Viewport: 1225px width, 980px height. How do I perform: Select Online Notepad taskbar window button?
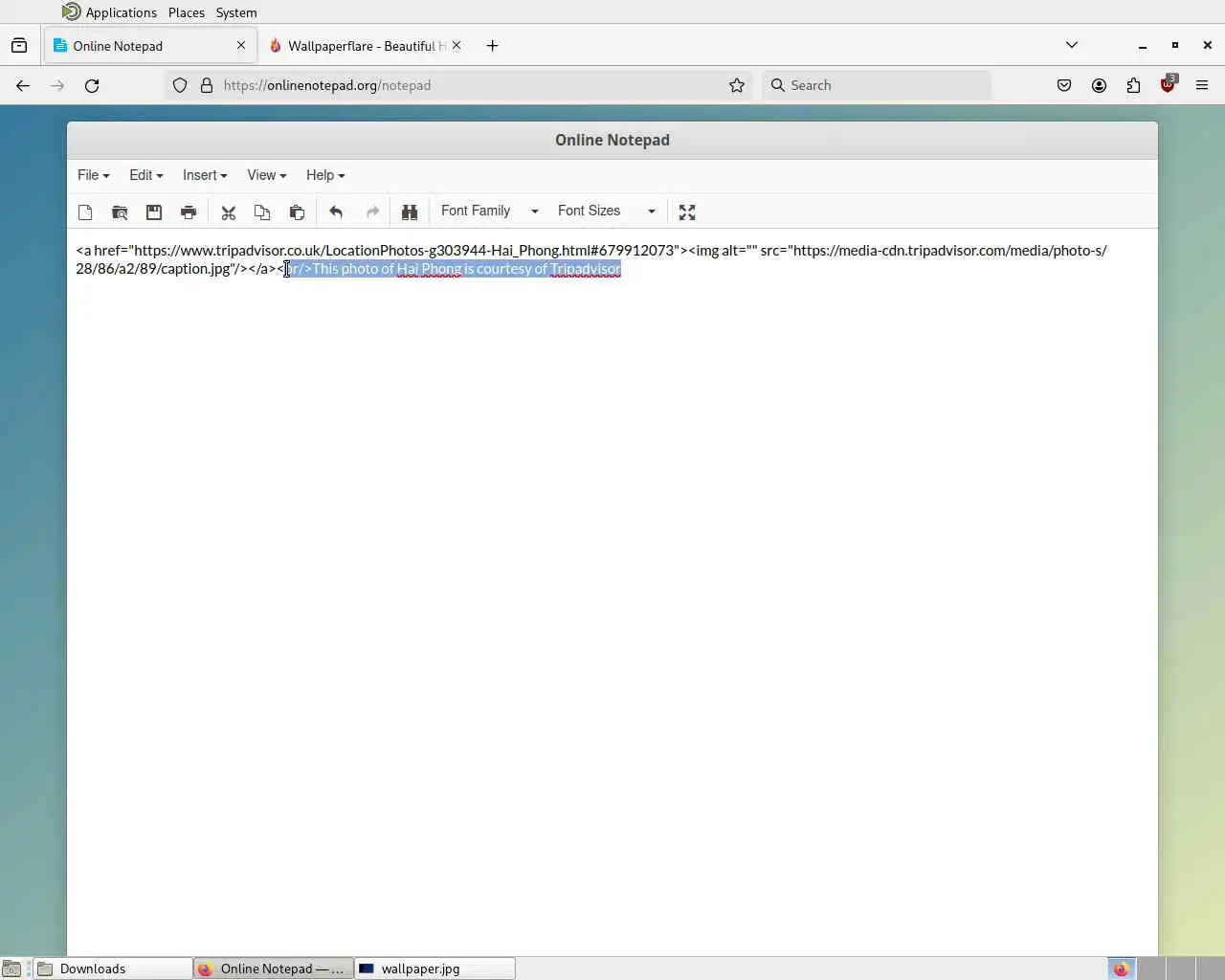274,969
